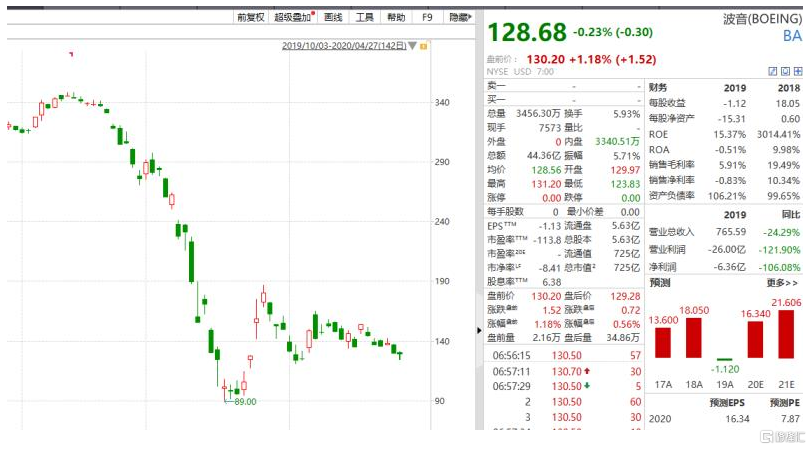
Task: Click the middle square icon above 财务 table
Action: pos(785,72)
